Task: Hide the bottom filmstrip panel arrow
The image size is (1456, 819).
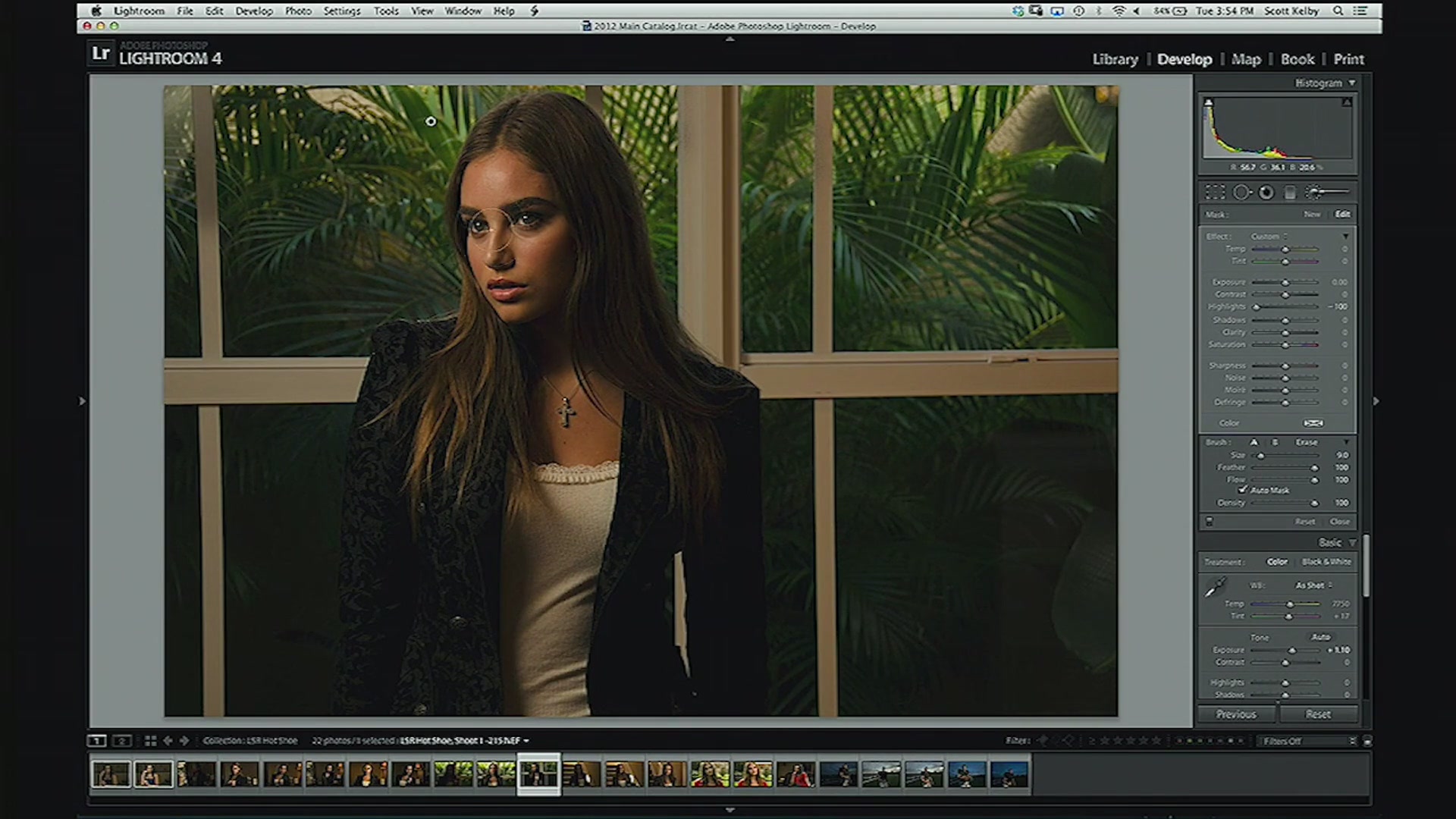Action: pyautogui.click(x=730, y=811)
